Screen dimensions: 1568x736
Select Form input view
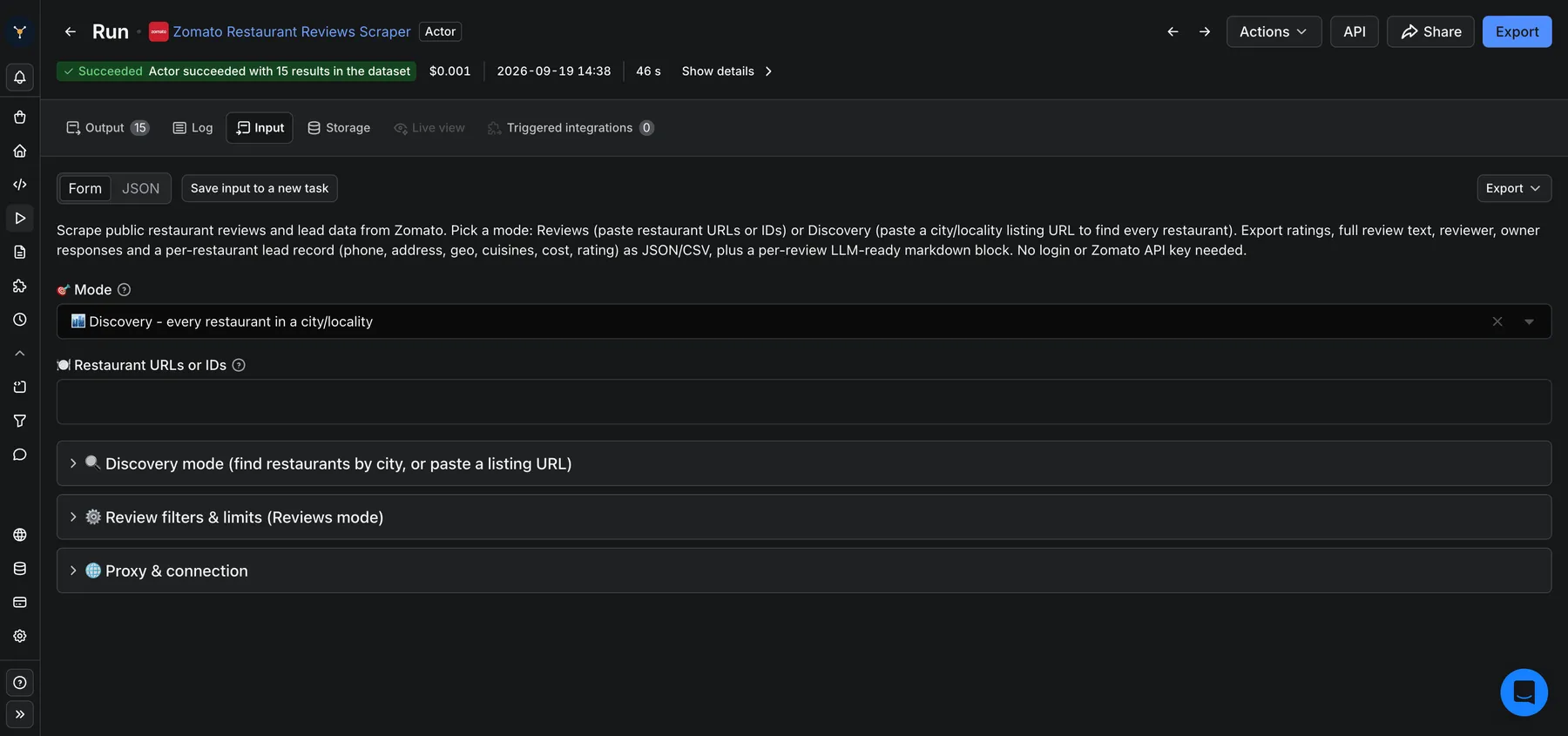coord(85,188)
